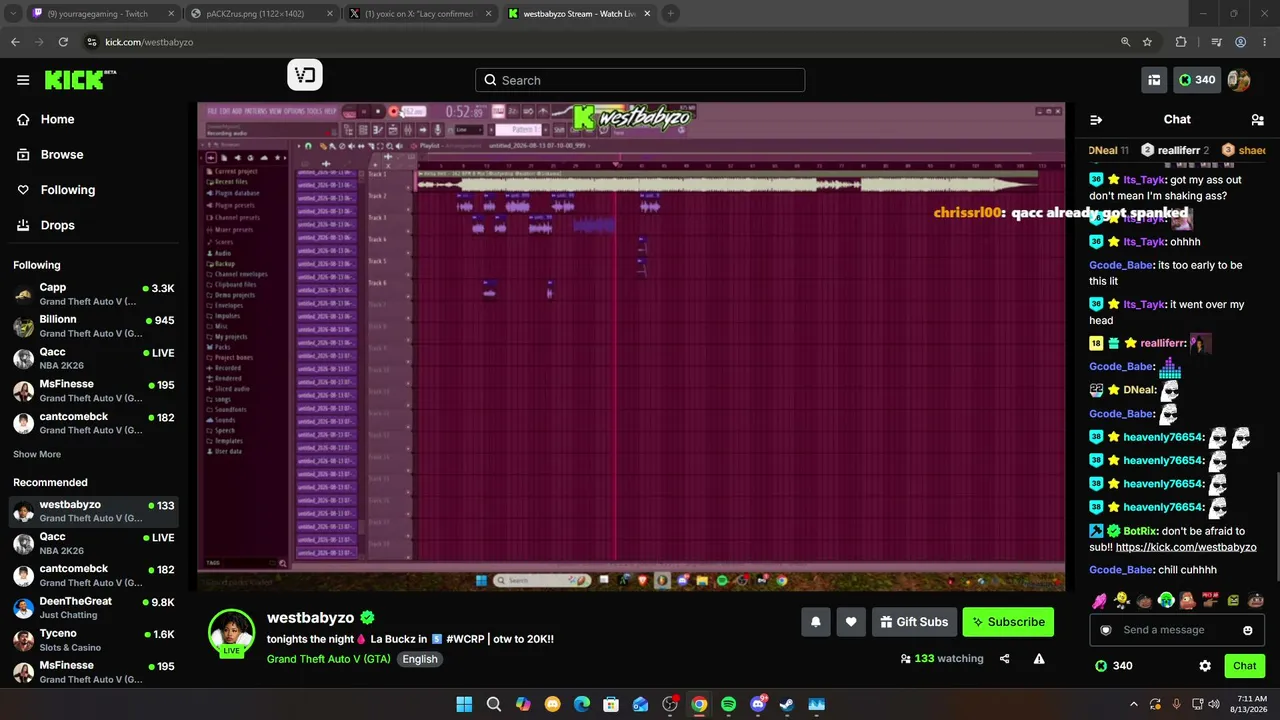Open the user profile avatar menu
The image size is (1280, 720).
1239,80
